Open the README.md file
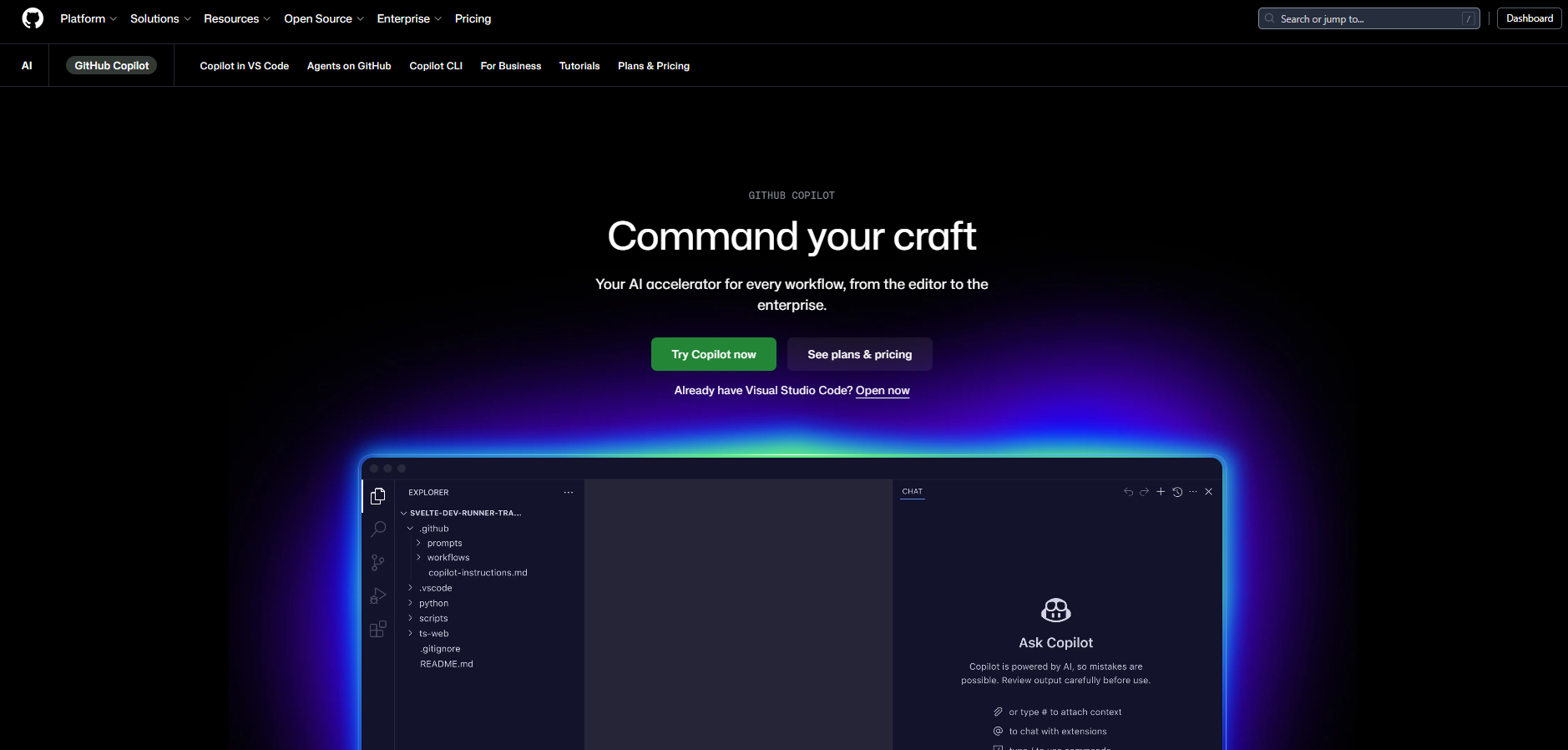Viewport: 1568px width, 750px height. point(447,664)
